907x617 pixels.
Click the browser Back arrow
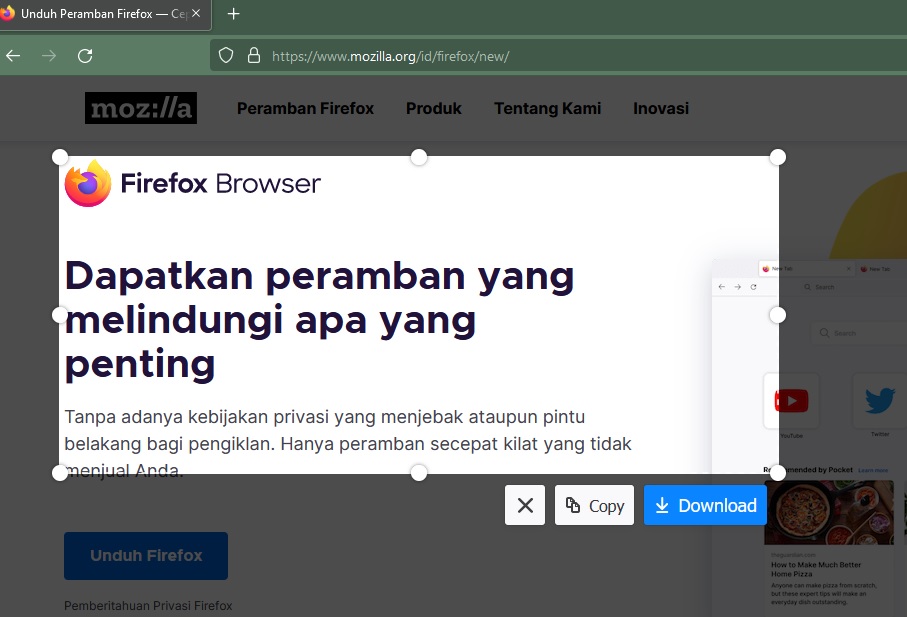point(13,56)
